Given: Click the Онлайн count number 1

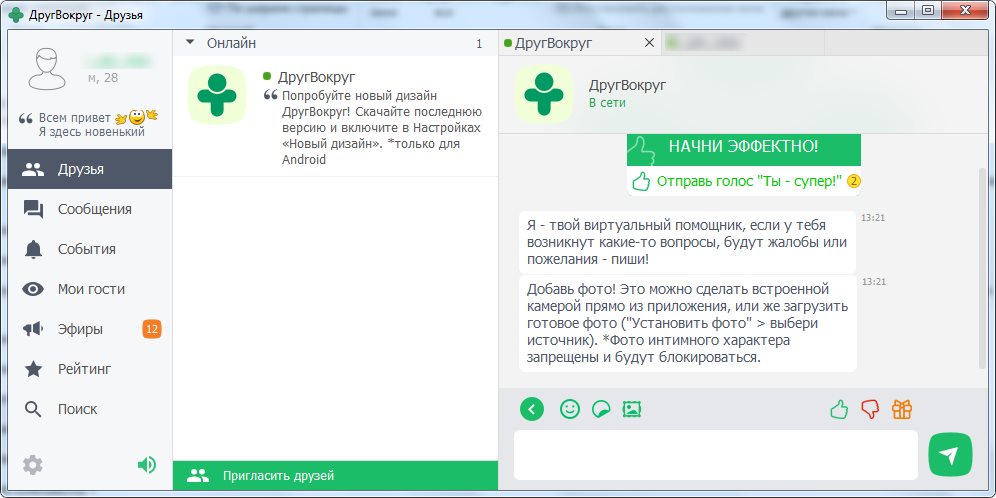Looking at the screenshot, I should [479, 44].
